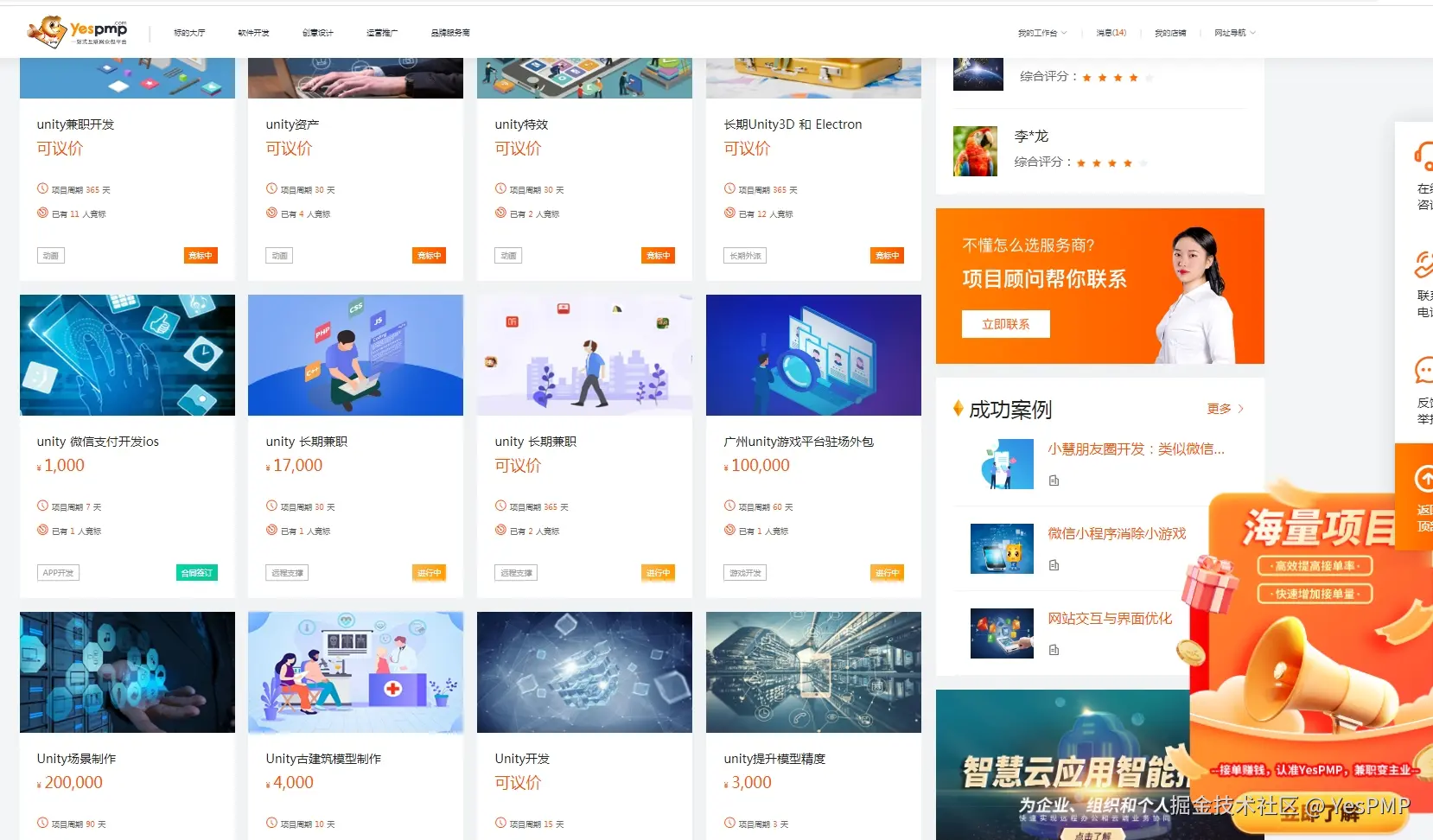Click the contact phone icon
The image size is (1433, 840).
[x=1423, y=264]
